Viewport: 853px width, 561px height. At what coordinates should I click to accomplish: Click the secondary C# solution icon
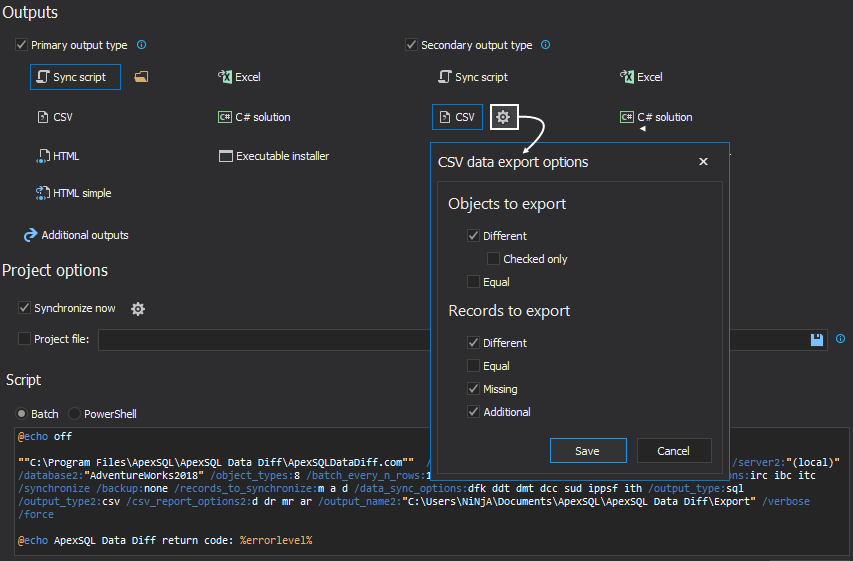627,117
